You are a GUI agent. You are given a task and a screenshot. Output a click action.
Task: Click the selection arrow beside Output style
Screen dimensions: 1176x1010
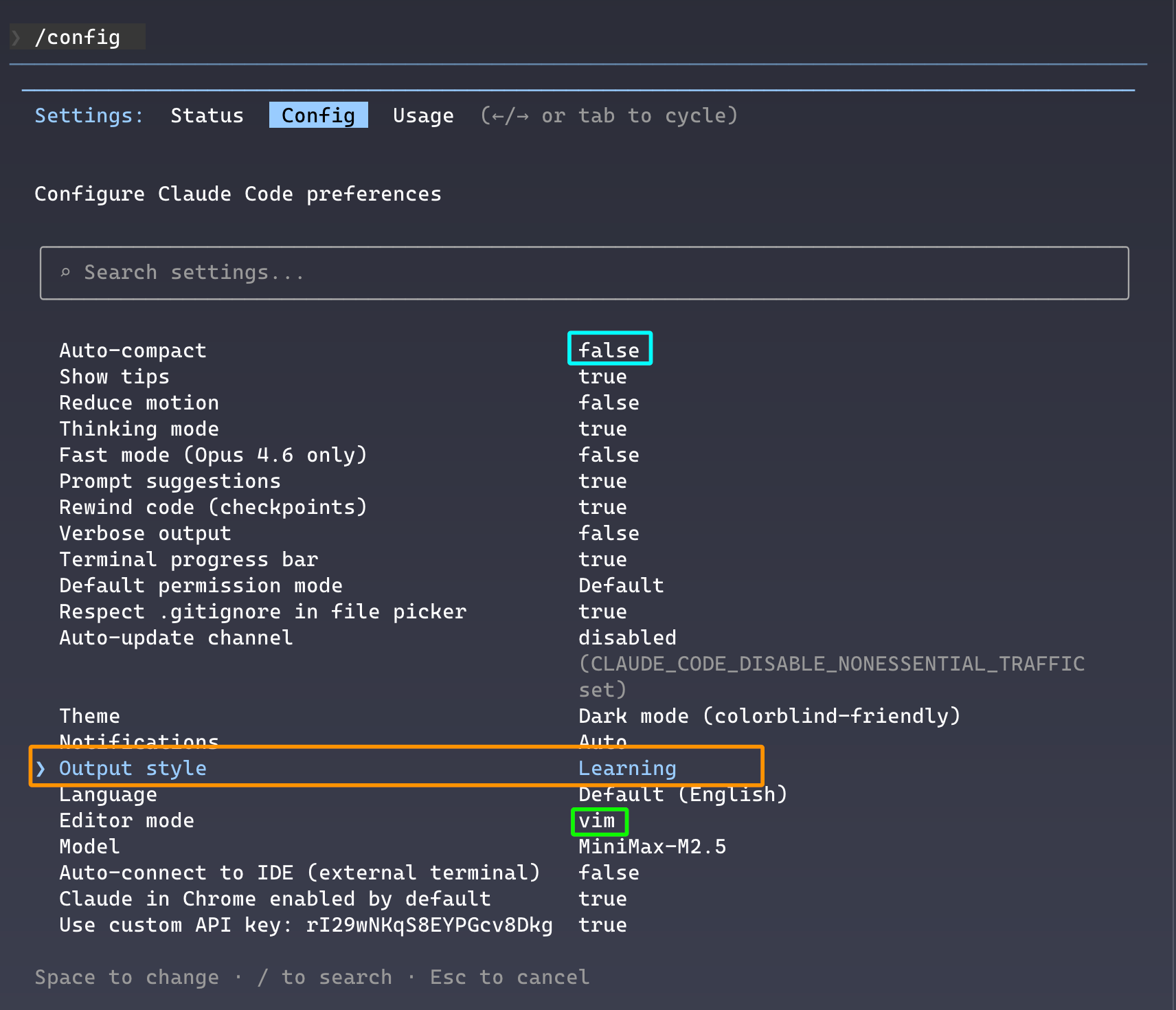click(41, 768)
